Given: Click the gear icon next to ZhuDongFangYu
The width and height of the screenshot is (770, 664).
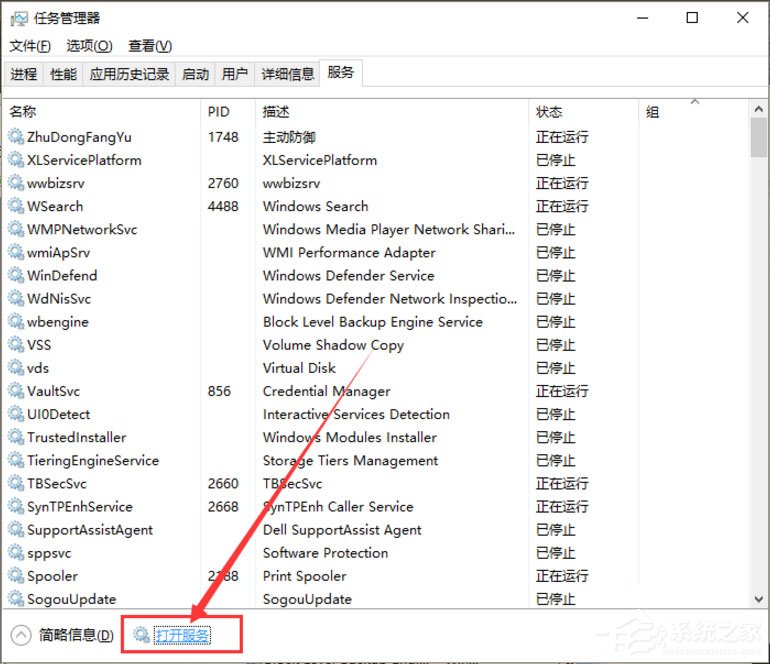Looking at the screenshot, I should pyautogui.click(x=16, y=137).
